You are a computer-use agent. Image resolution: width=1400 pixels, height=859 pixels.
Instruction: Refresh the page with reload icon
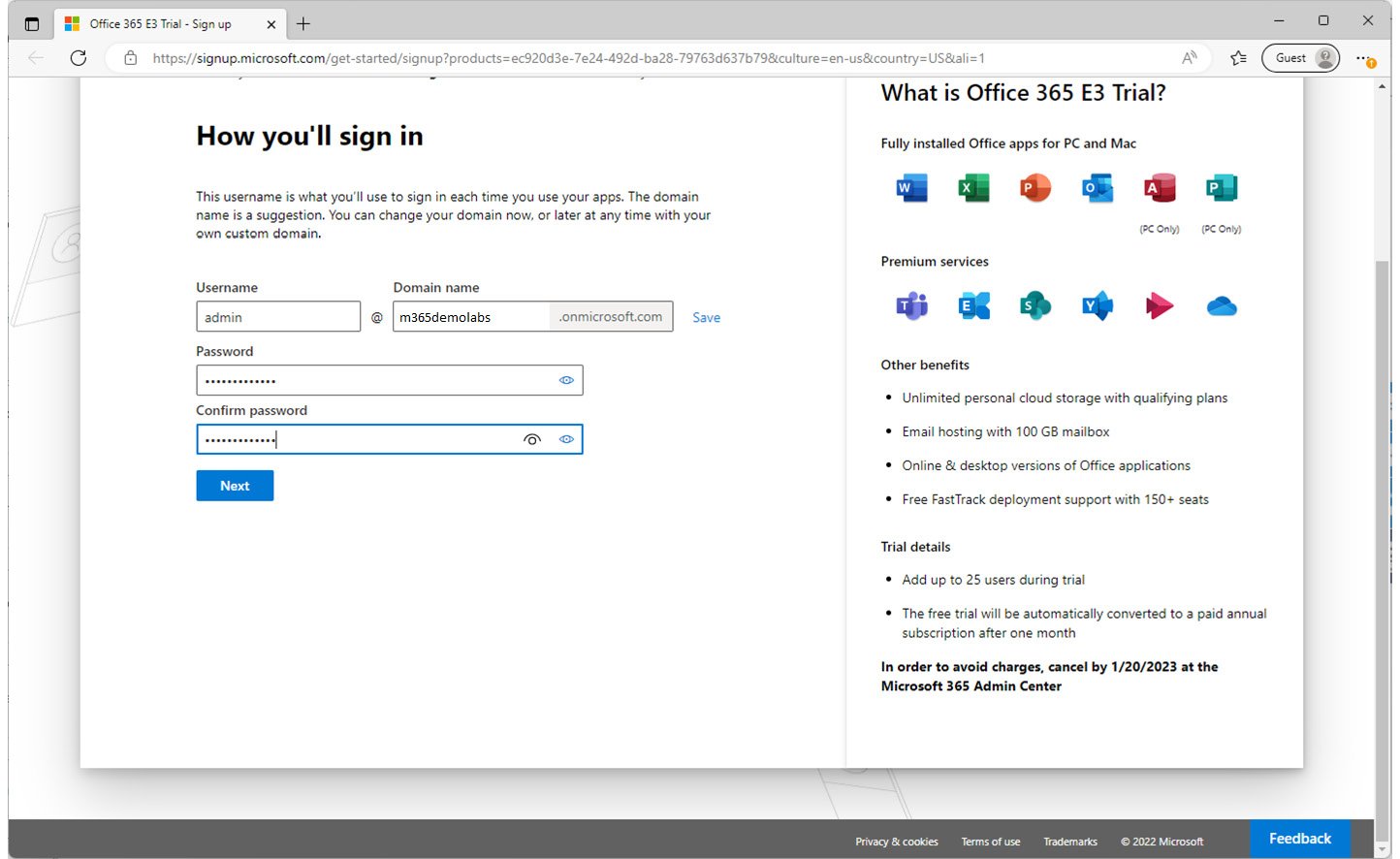click(79, 58)
